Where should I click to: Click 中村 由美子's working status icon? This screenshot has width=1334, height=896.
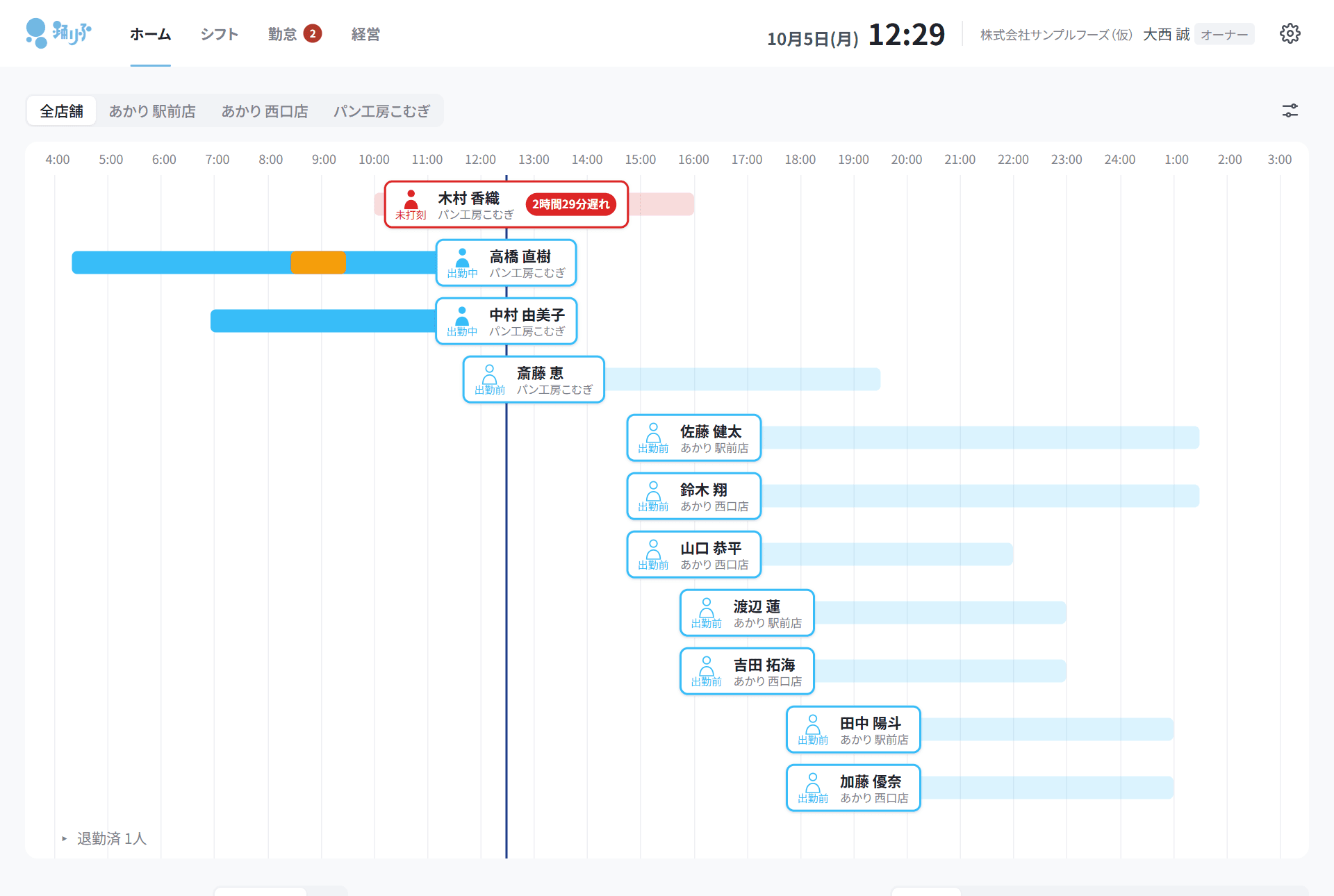[x=462, y=317]
